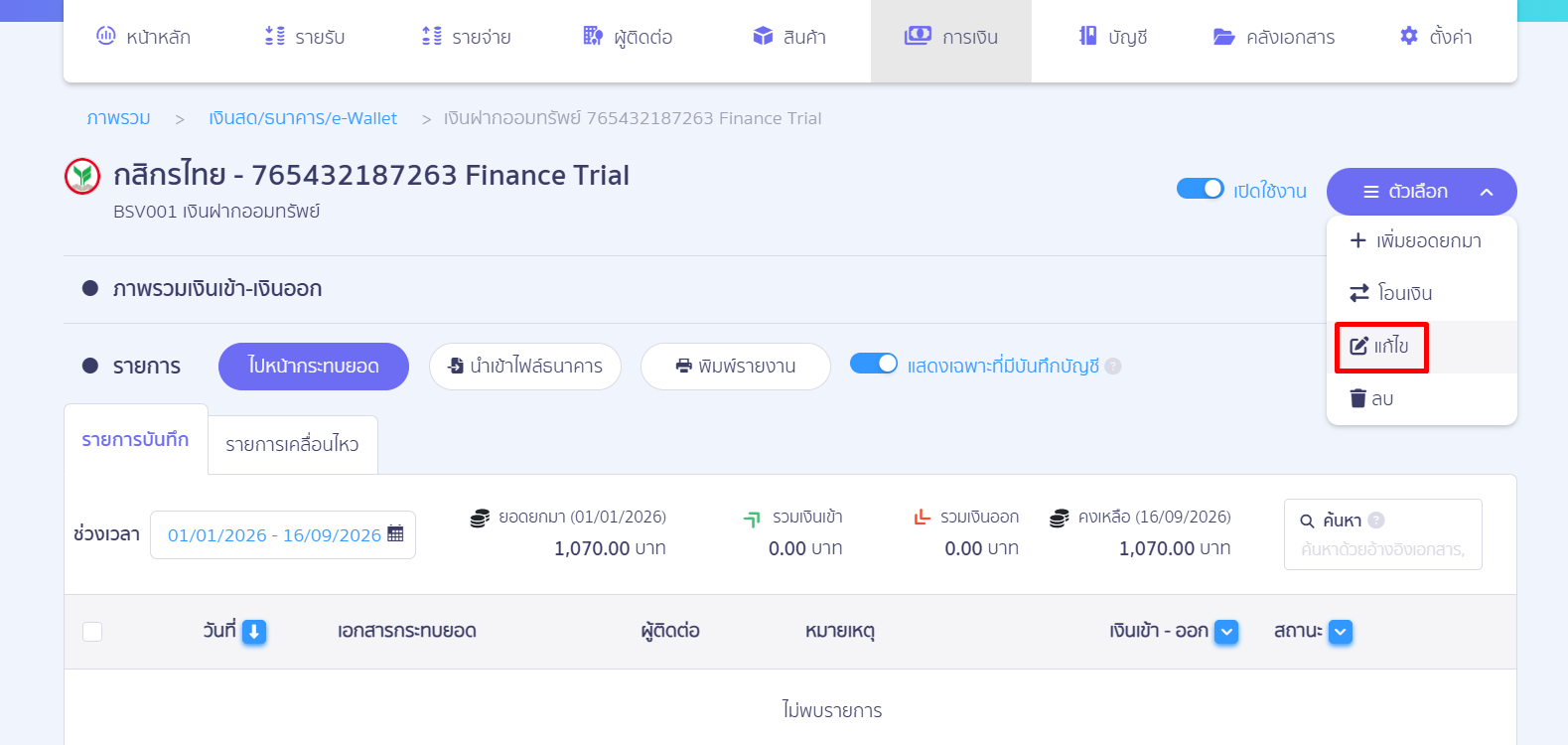This screenshot has height=745, width=1568.
Task: Click the calendar icon in date range
Action: [x=395, y=533]
